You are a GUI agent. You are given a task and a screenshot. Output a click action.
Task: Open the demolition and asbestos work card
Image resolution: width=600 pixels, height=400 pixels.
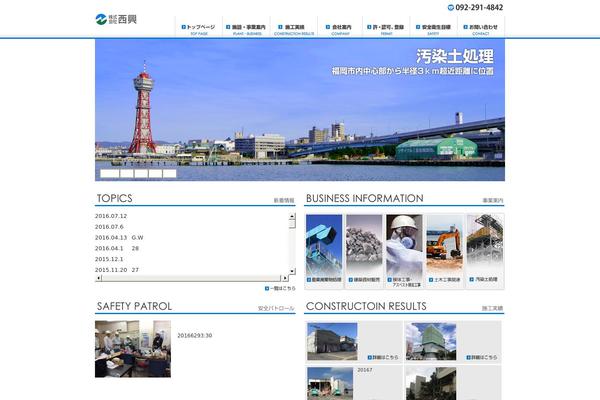click(x=404, y=251)
